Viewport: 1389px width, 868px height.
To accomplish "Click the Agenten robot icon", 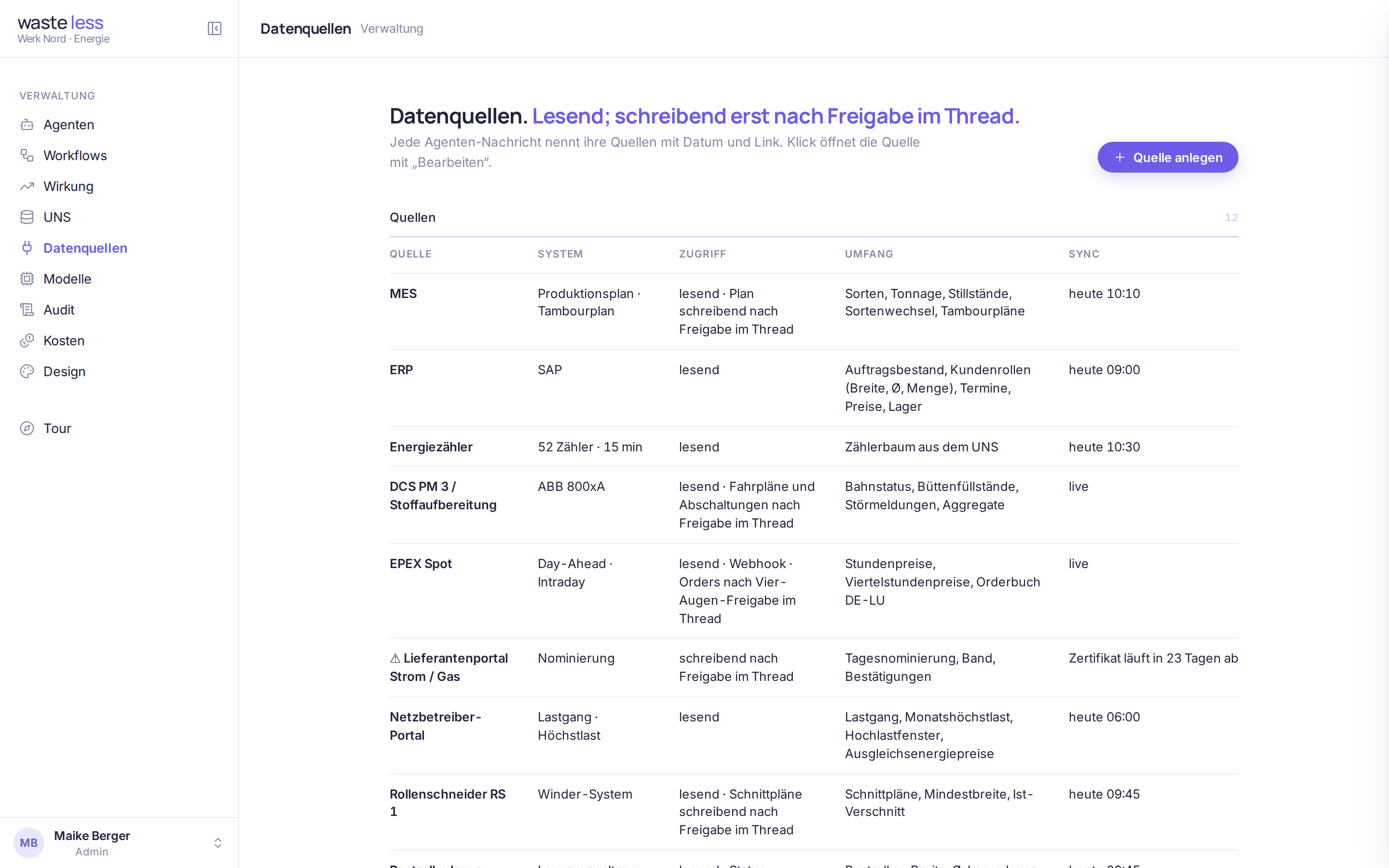I will coord(27,124).
